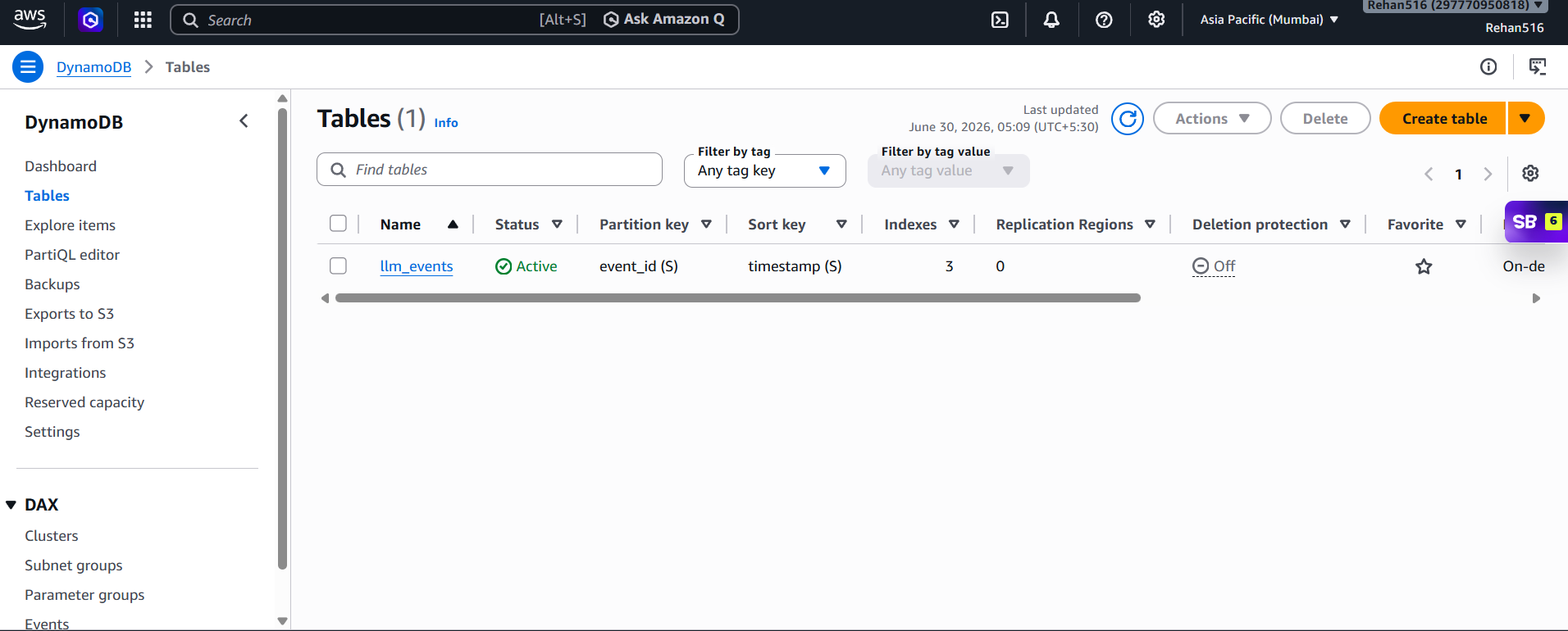
Task: Open the AWS console home logo
Action: click(30, 19)
